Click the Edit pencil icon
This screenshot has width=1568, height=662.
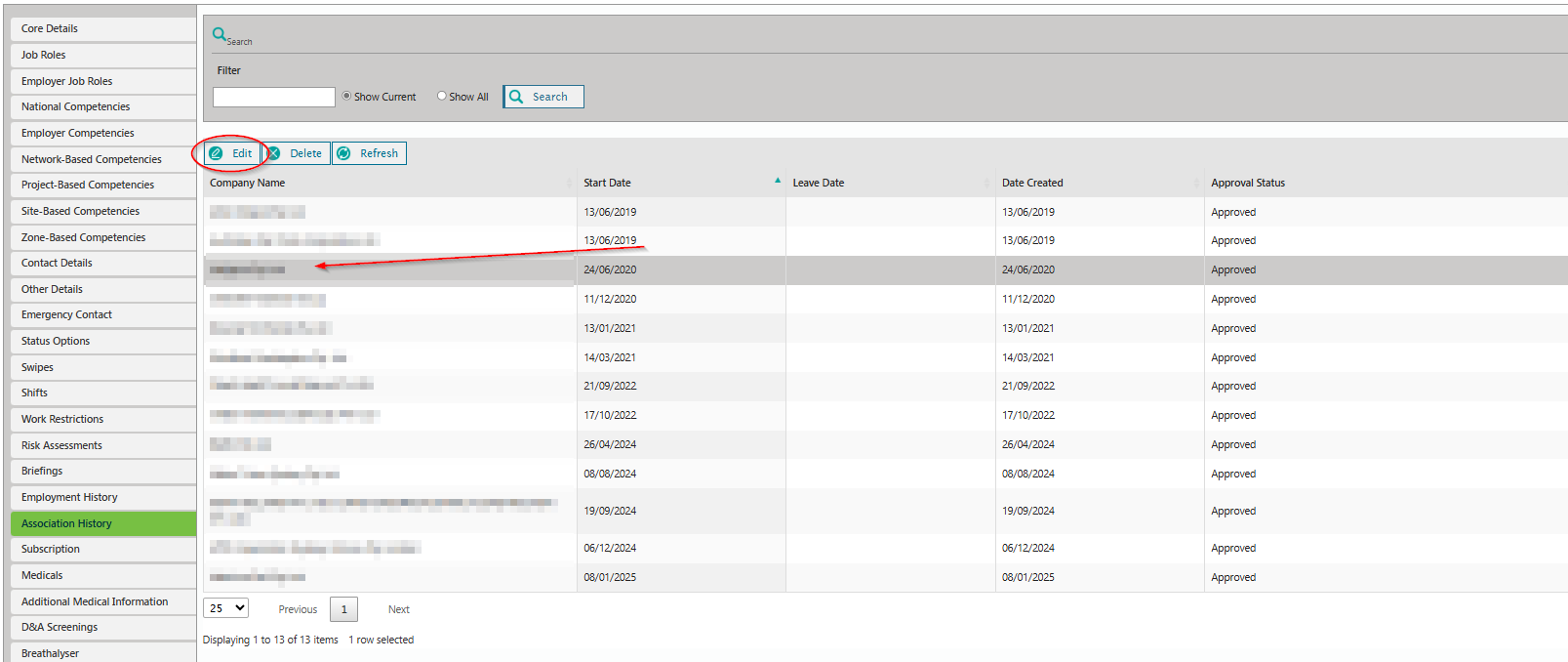point(217,153)
